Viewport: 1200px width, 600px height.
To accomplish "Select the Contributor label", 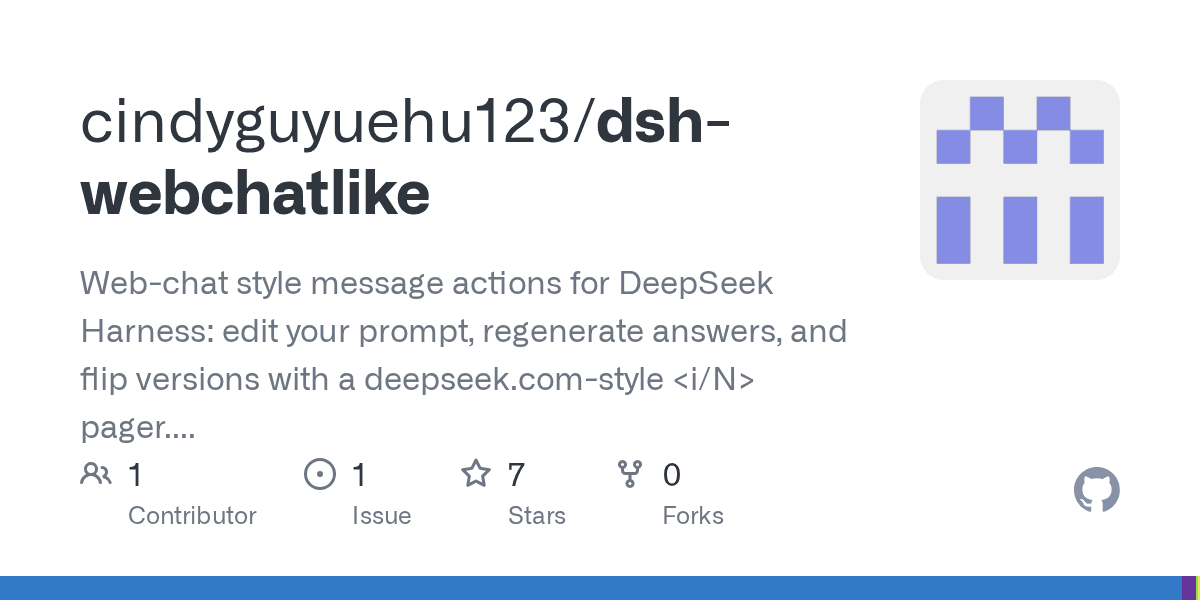I will pos(192,516).
